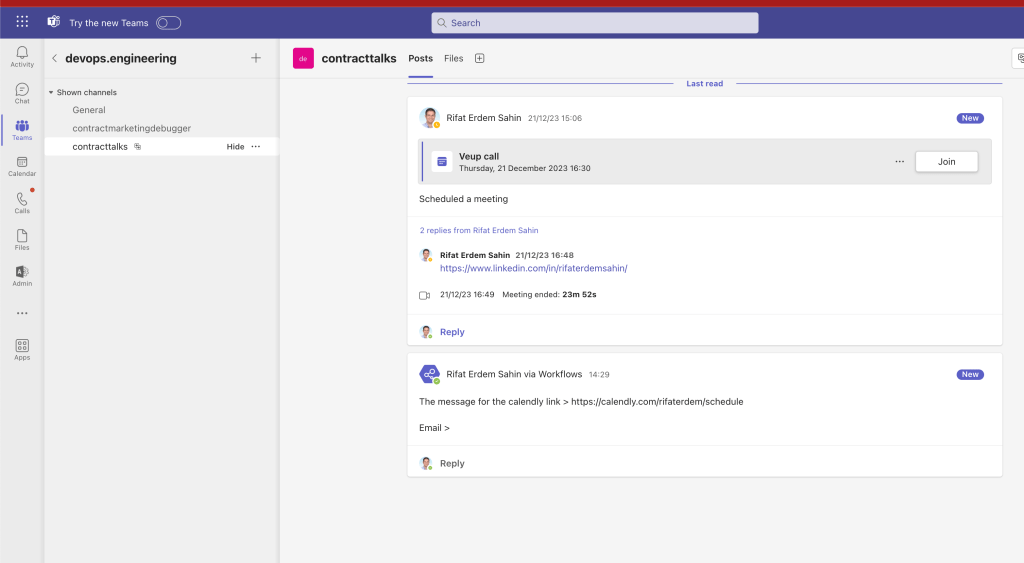Screen dimensions: 1024x563
Task: Open the General channel
Action: point(89,110)
